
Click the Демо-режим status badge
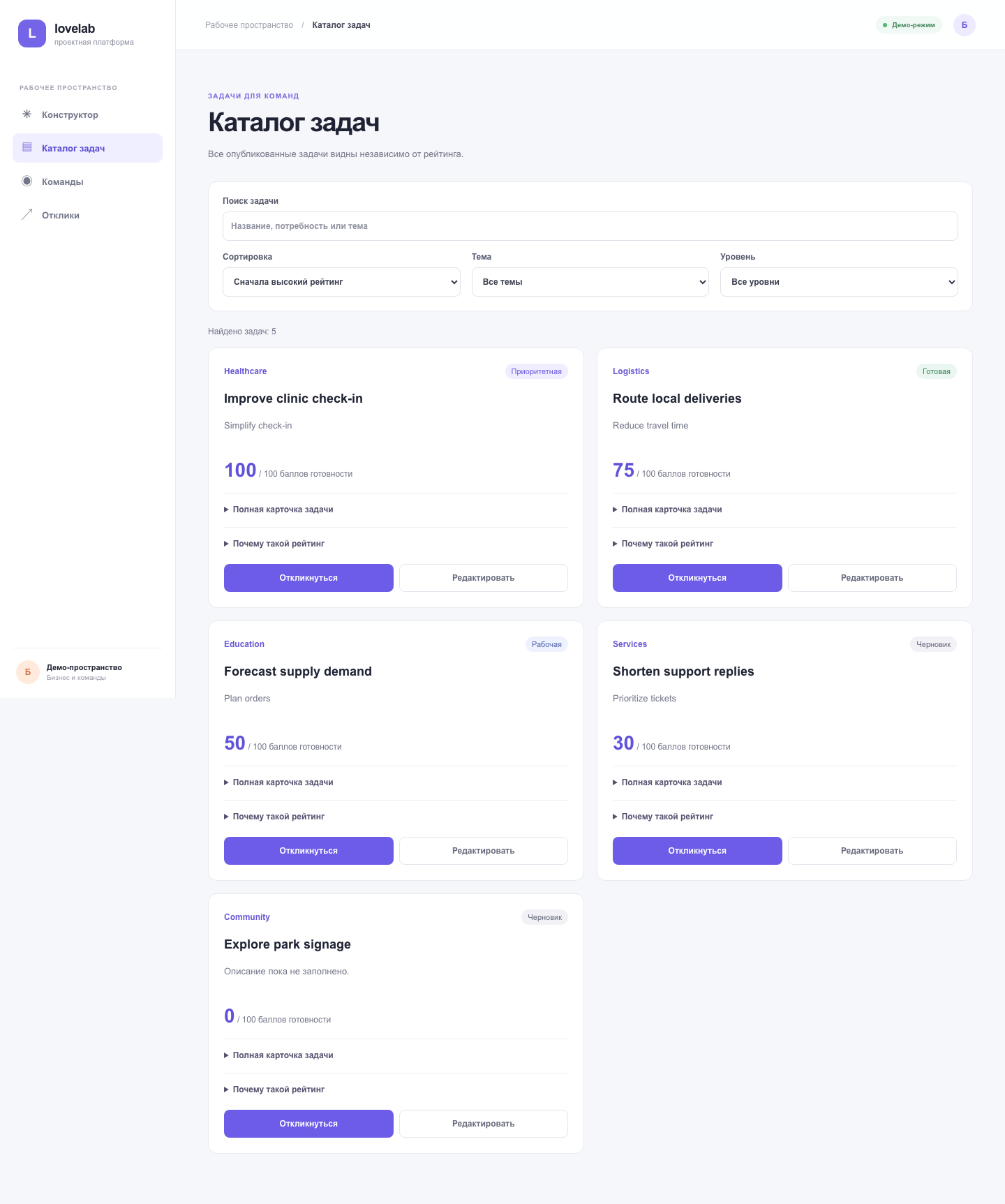pyautogui.click(x=909, y=25)
